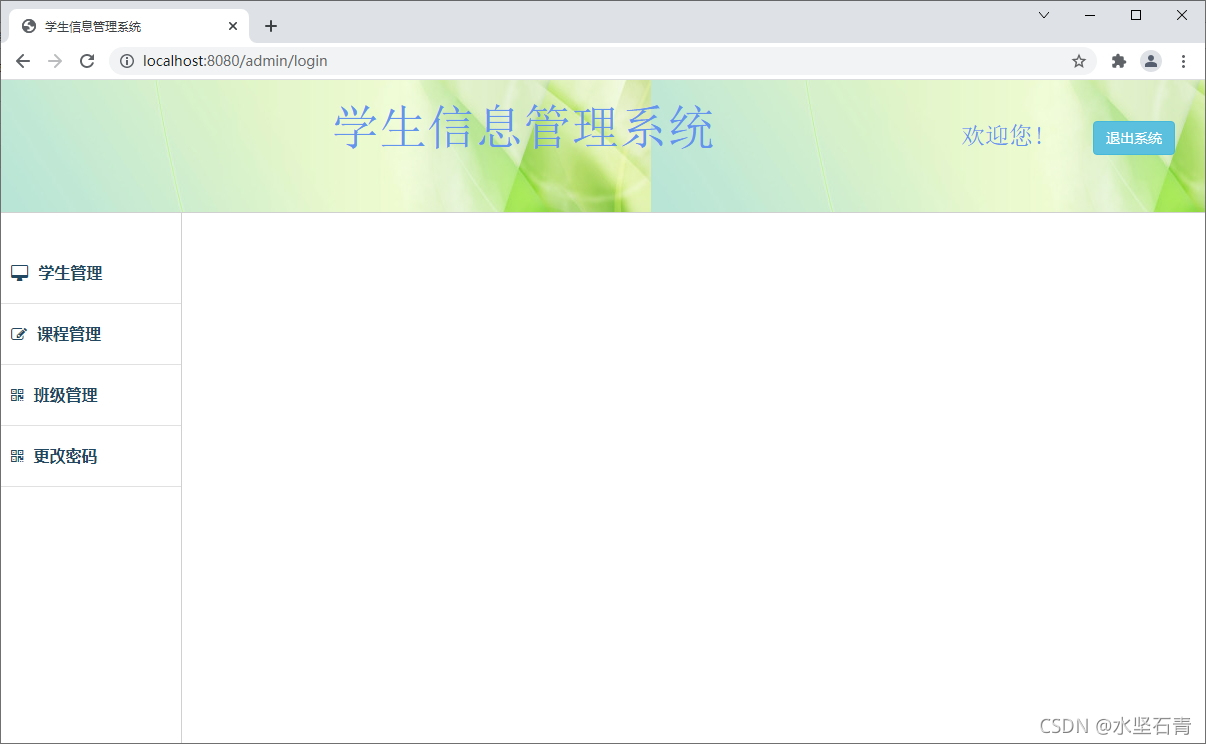Reload the page with the refresh icon
This screenshot has width=1206, height=744.
[87, 61]
